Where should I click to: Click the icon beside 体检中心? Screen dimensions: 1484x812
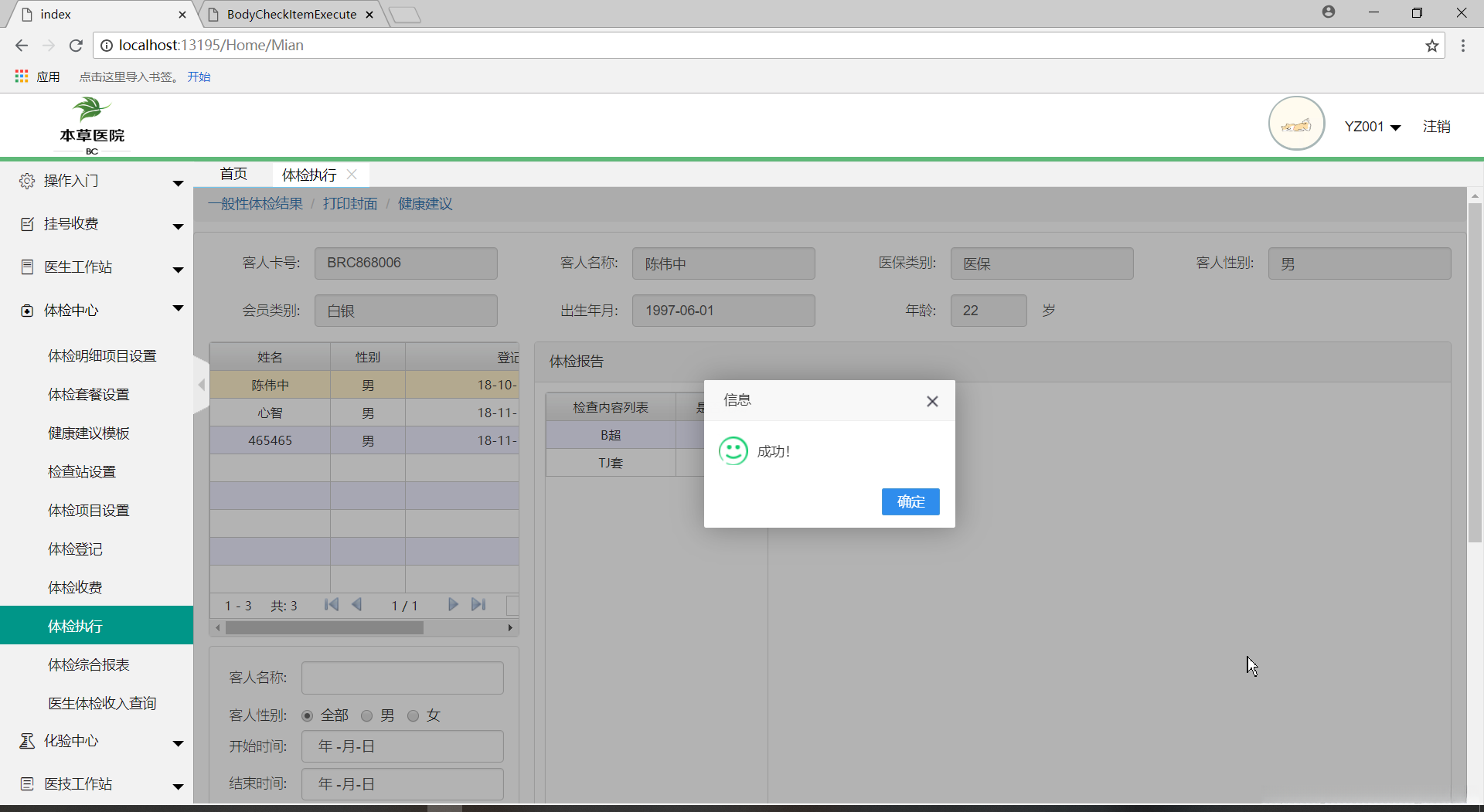[27, 311]
